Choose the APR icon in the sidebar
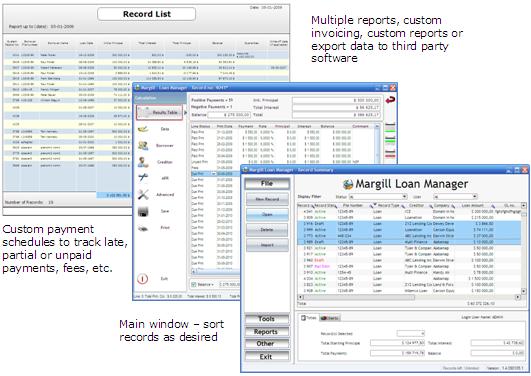Screen dimensions: 531x376 coord(143,177)
